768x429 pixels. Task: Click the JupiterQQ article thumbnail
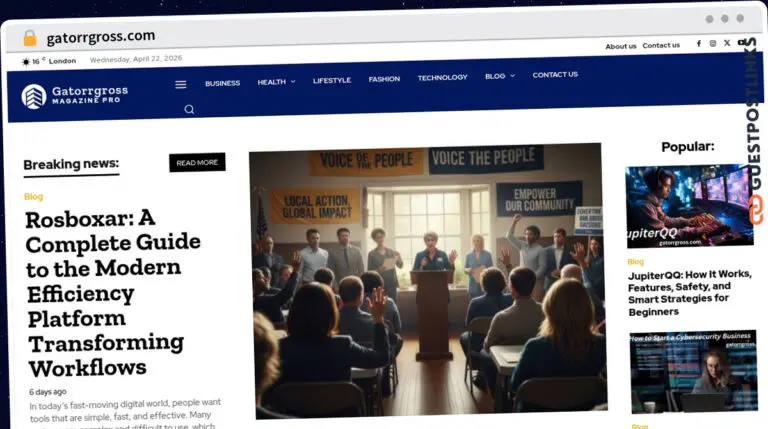click(x=689, y=206)
